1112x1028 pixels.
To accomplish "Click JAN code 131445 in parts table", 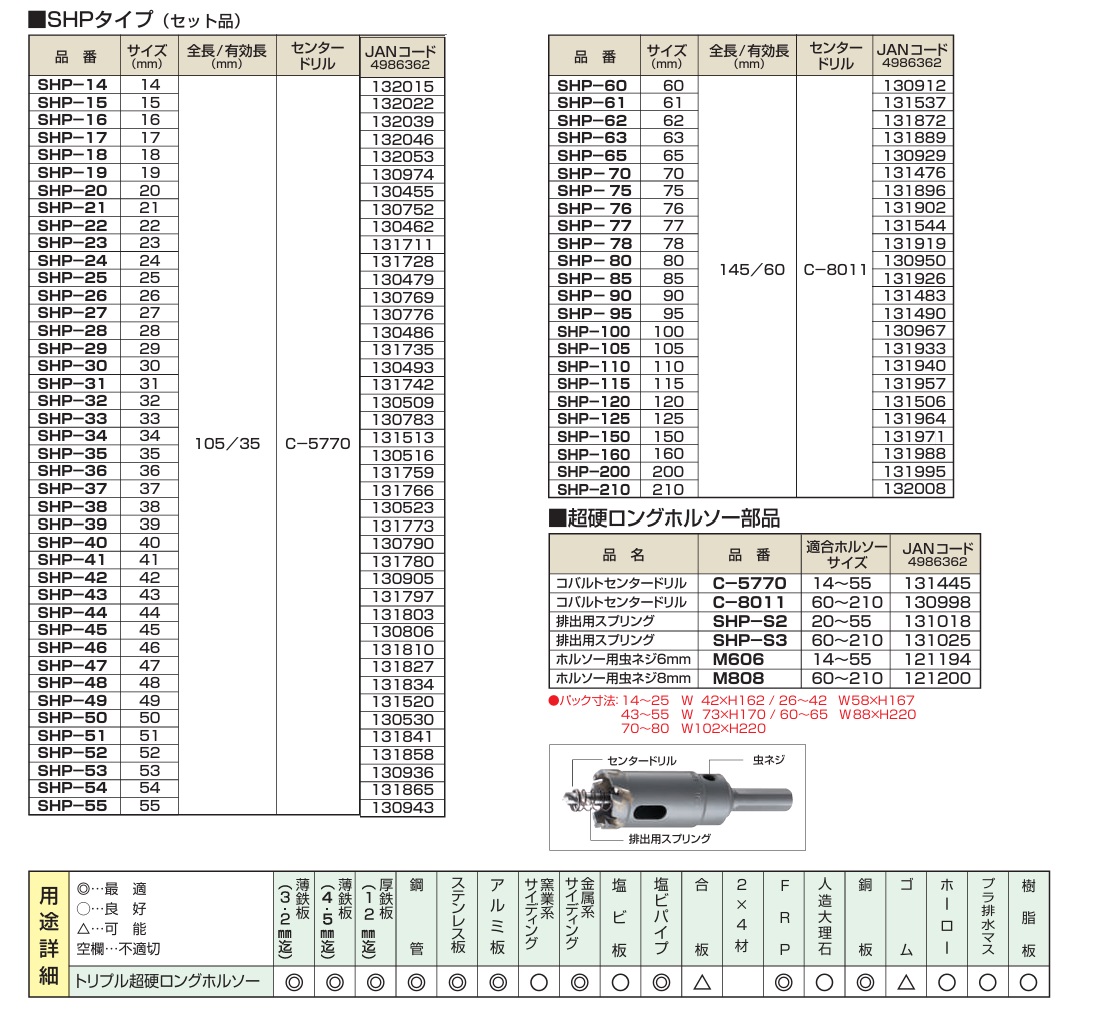I will [937, 583].
